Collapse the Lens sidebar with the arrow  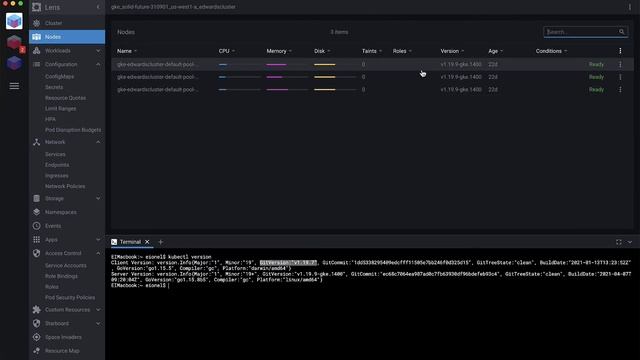[x=98, y=7]
